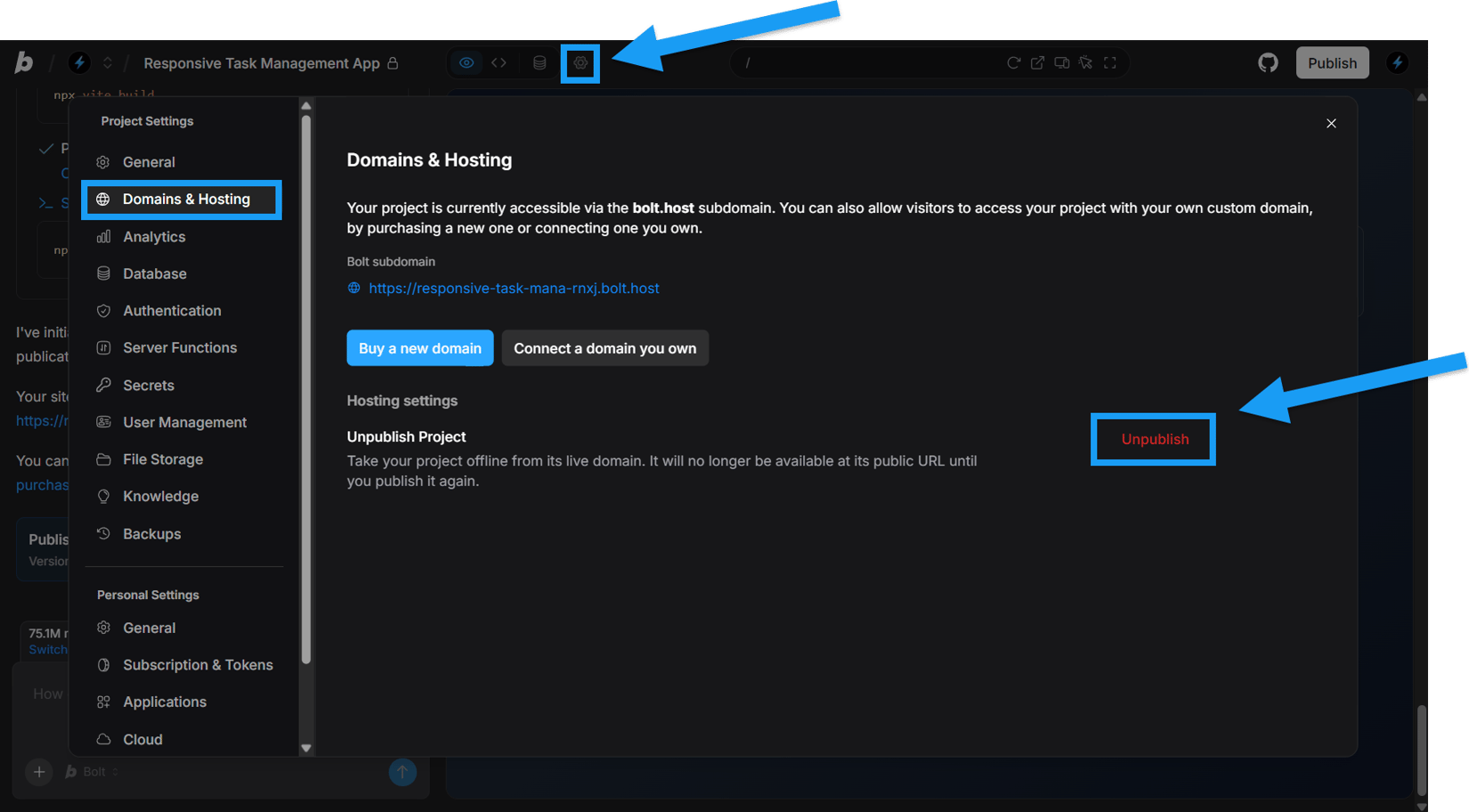Open the Bolt model selector dropdown
This screenshot has height=812, width=1469.
(93, 772)
